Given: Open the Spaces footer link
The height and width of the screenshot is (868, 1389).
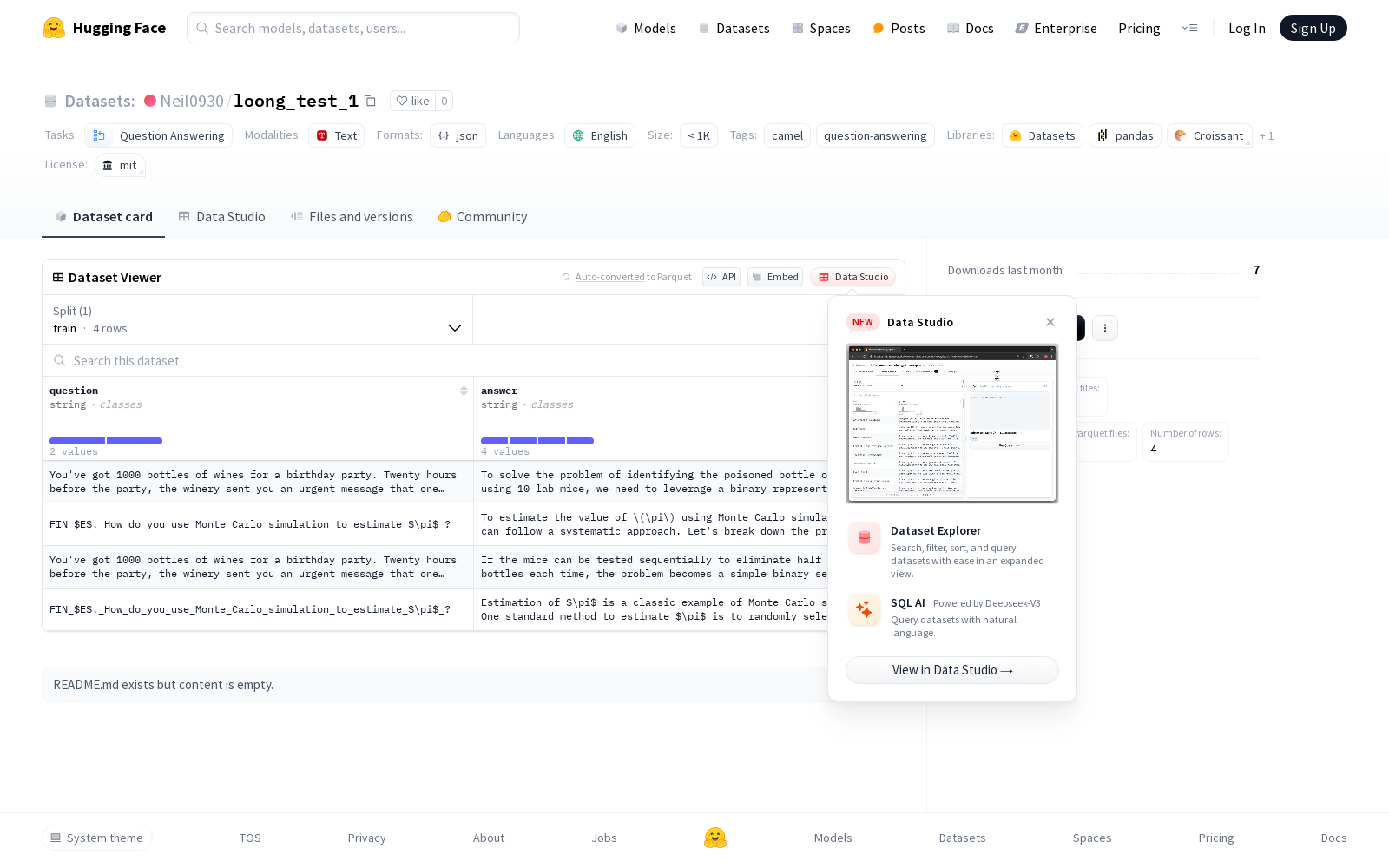Looking at the screenshot, I should point(1092,838).
